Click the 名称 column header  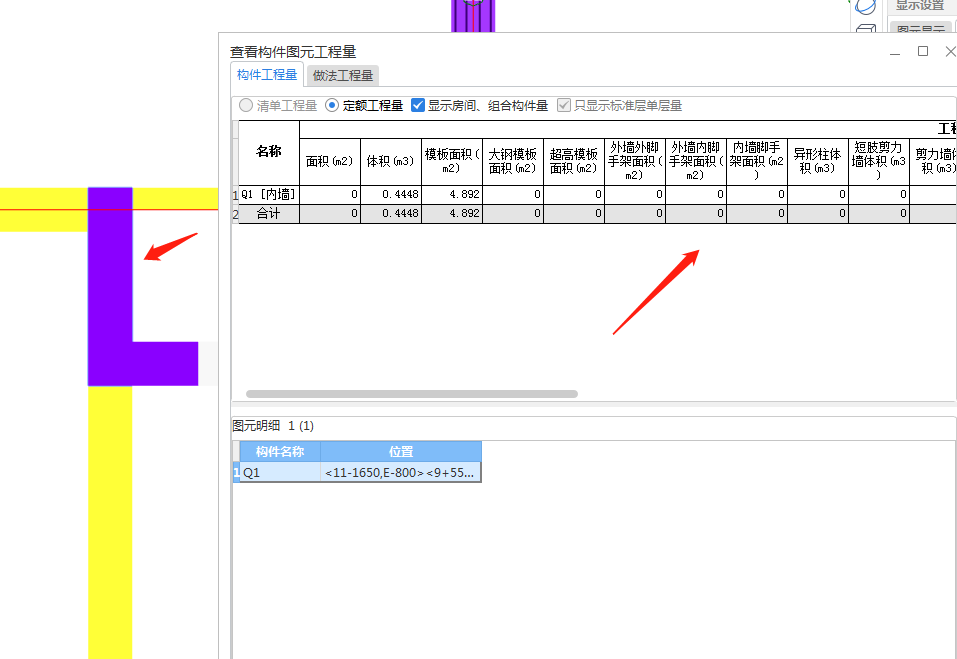pyautogui.click(x=269, y=153)
